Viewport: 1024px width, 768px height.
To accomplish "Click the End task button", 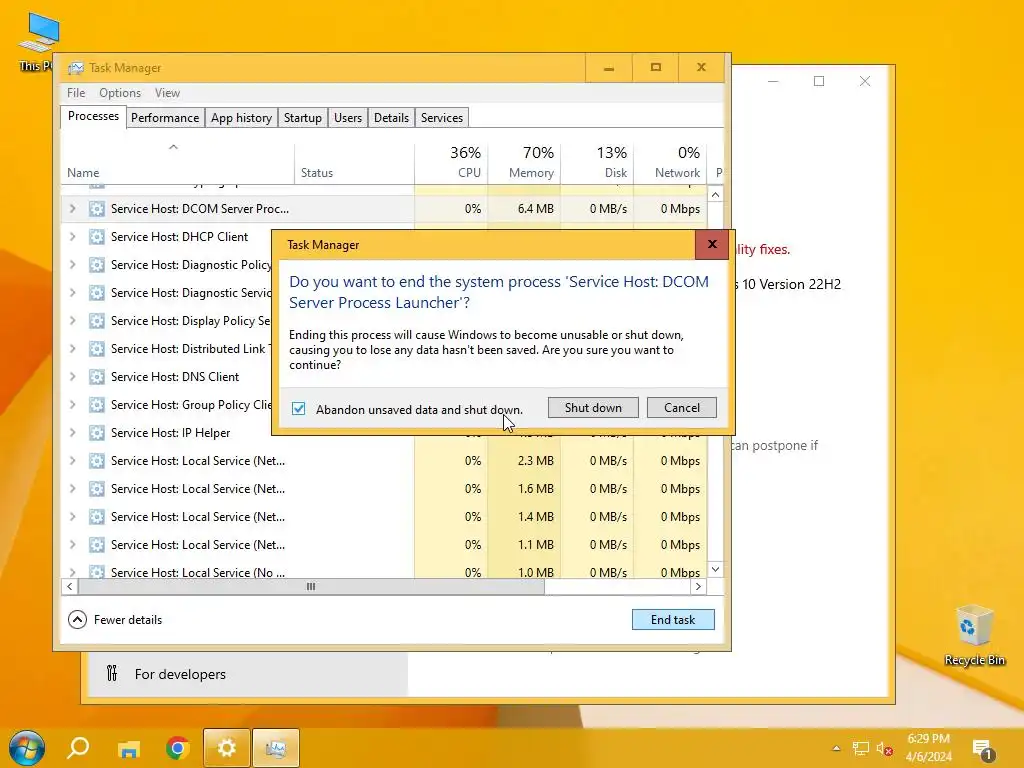I will coord(673,620).
